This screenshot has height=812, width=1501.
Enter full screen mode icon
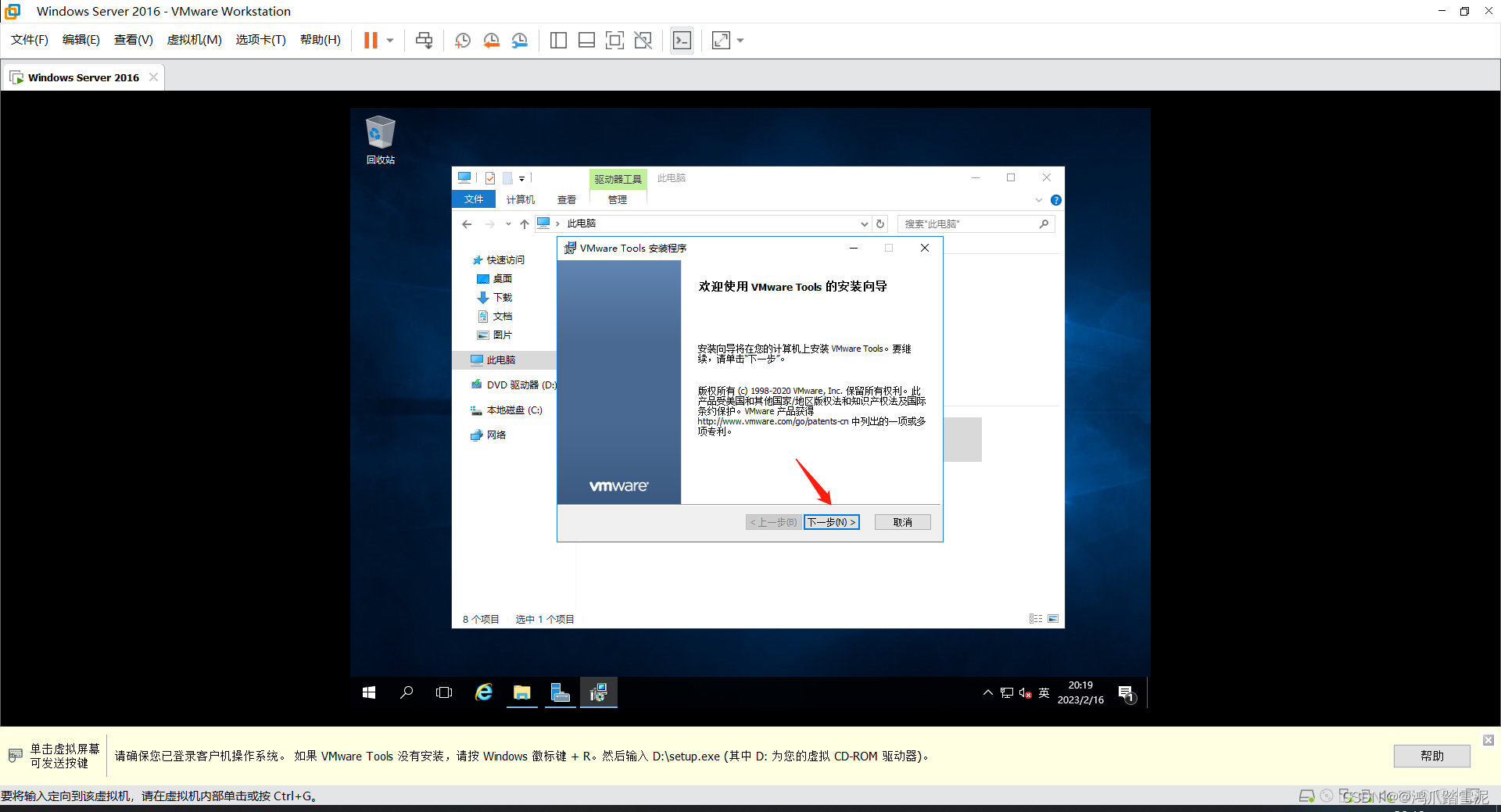click(615, 40)
